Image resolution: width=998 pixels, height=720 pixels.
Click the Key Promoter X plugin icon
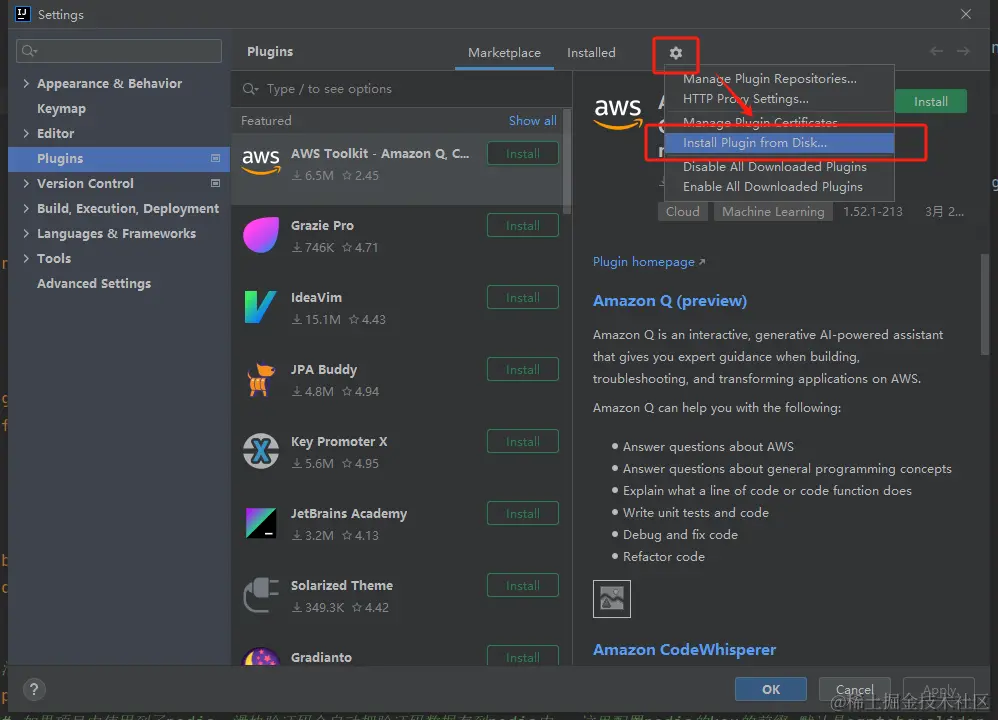(x=261, y=451)
